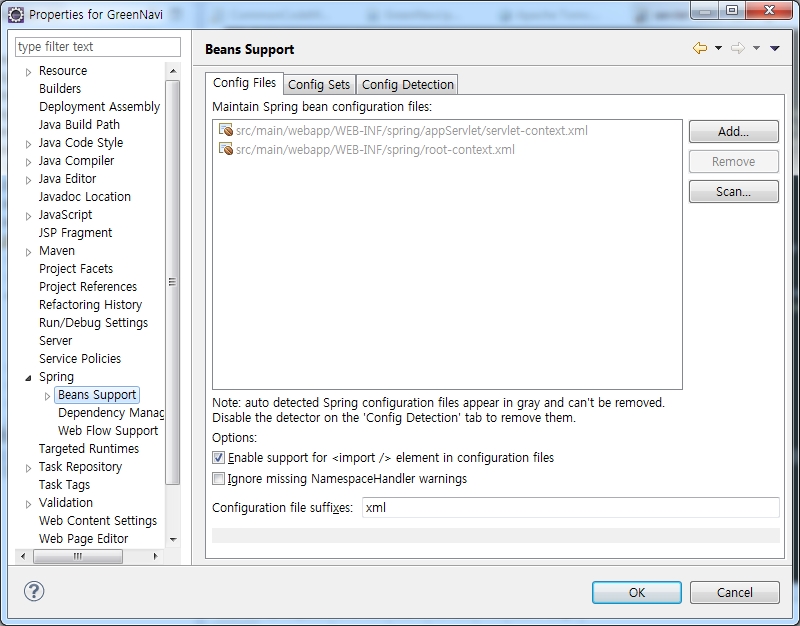Toggle Enable support for import element checkbox

(x=219, y=458)
